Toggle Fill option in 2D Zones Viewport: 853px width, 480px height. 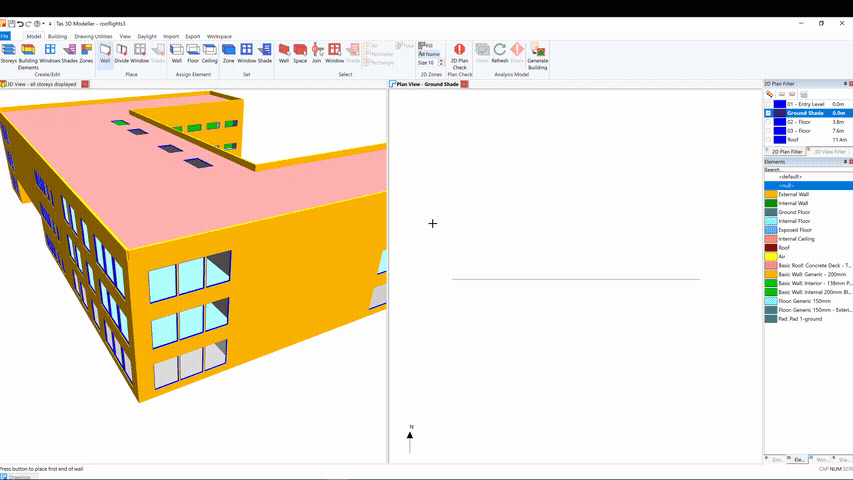coord(425,46)
